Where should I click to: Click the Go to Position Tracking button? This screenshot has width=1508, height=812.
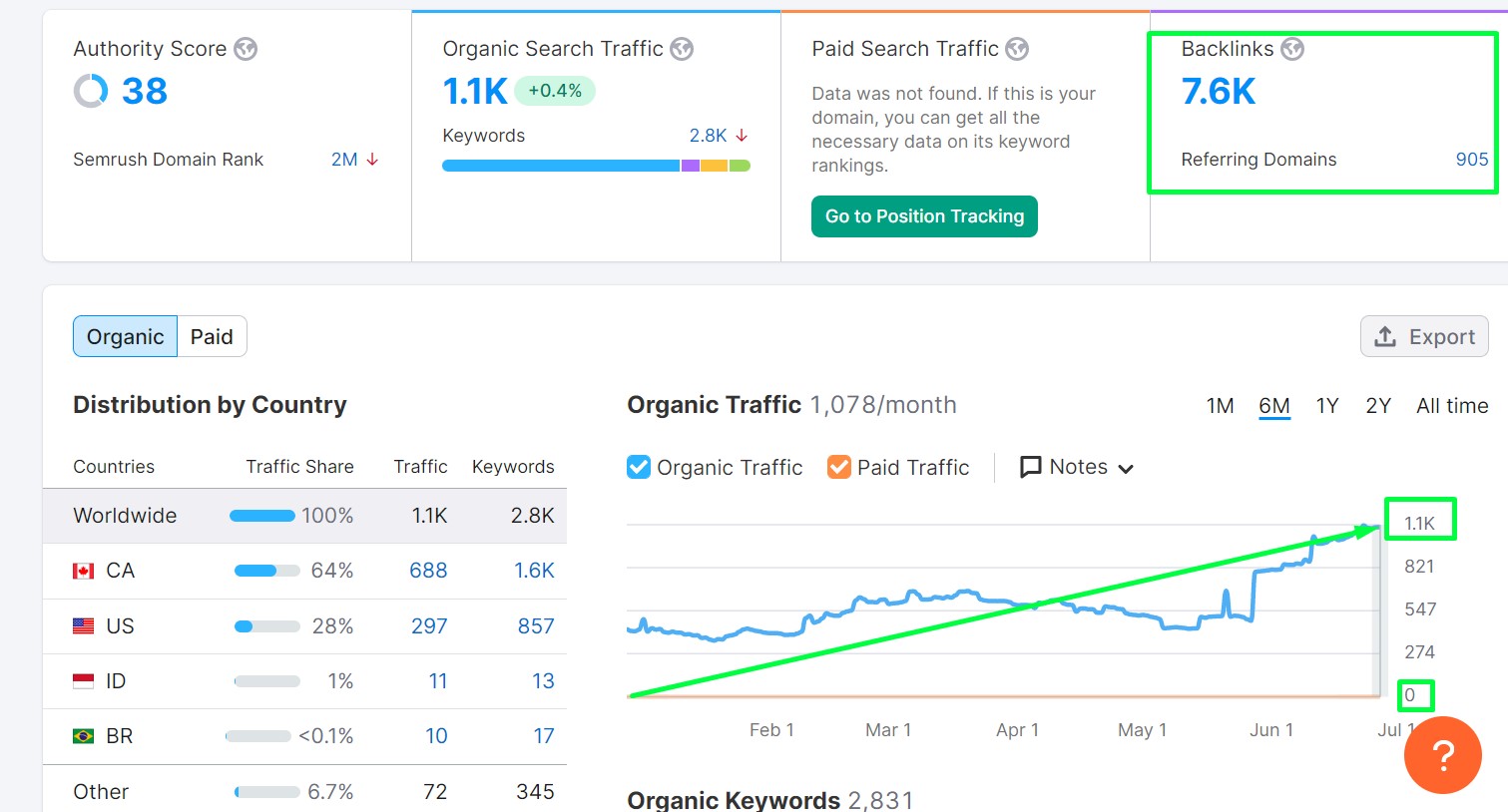click(x=923, y=215)
